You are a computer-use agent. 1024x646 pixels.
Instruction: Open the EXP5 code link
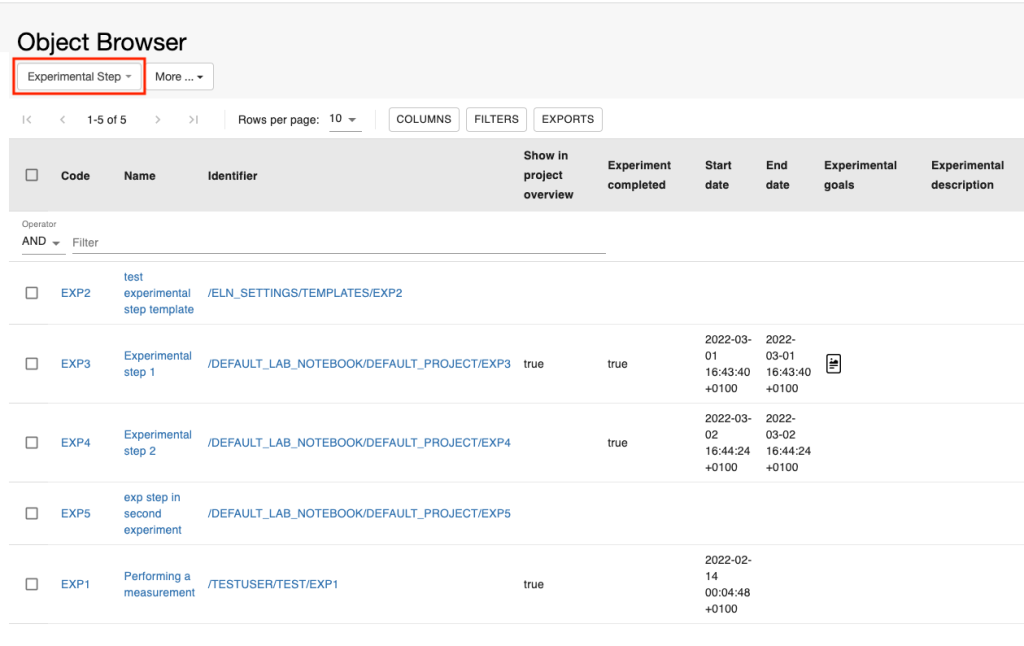pos(76,513)
